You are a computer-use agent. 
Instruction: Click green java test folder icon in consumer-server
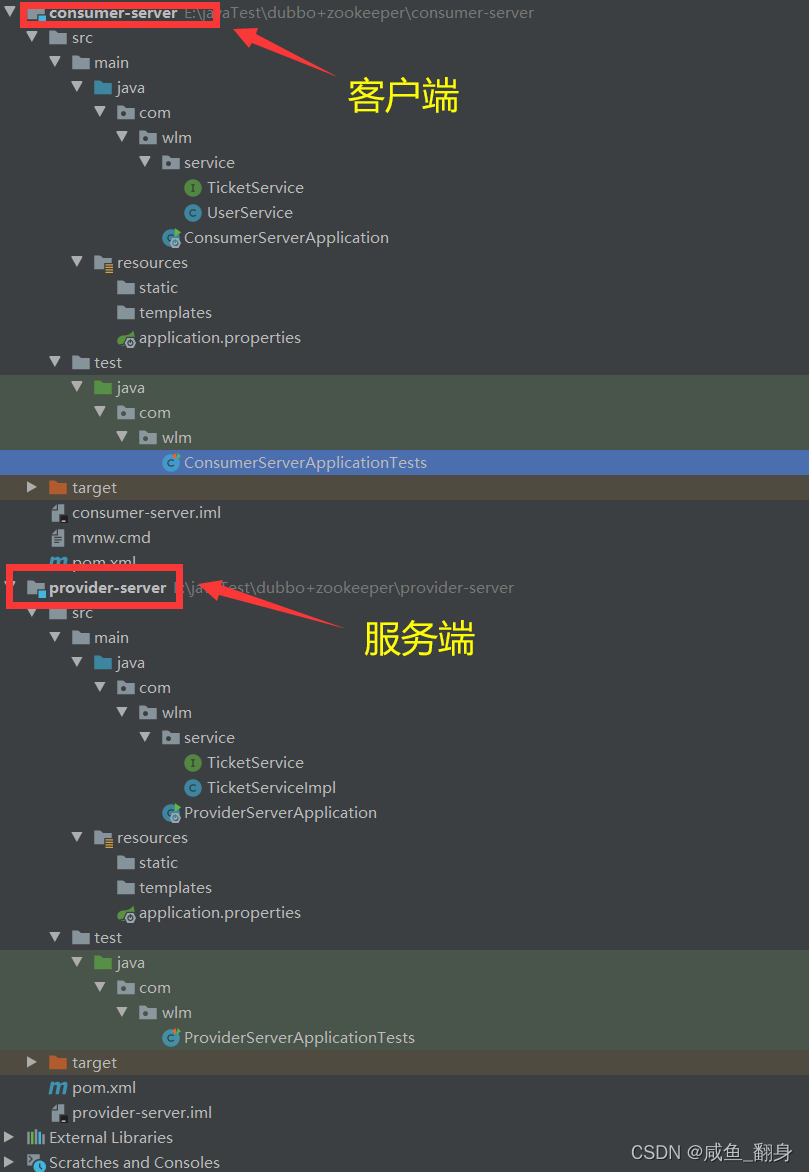click(102, 387)
